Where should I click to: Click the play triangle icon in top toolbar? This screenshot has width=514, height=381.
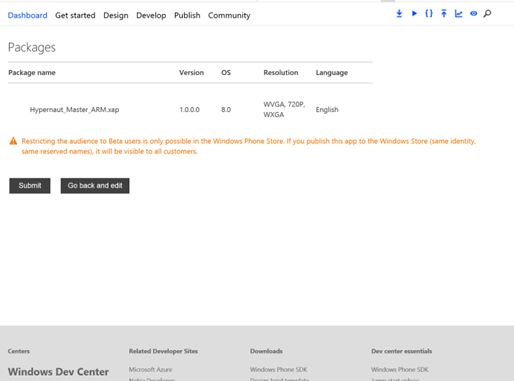pos(414,14)
